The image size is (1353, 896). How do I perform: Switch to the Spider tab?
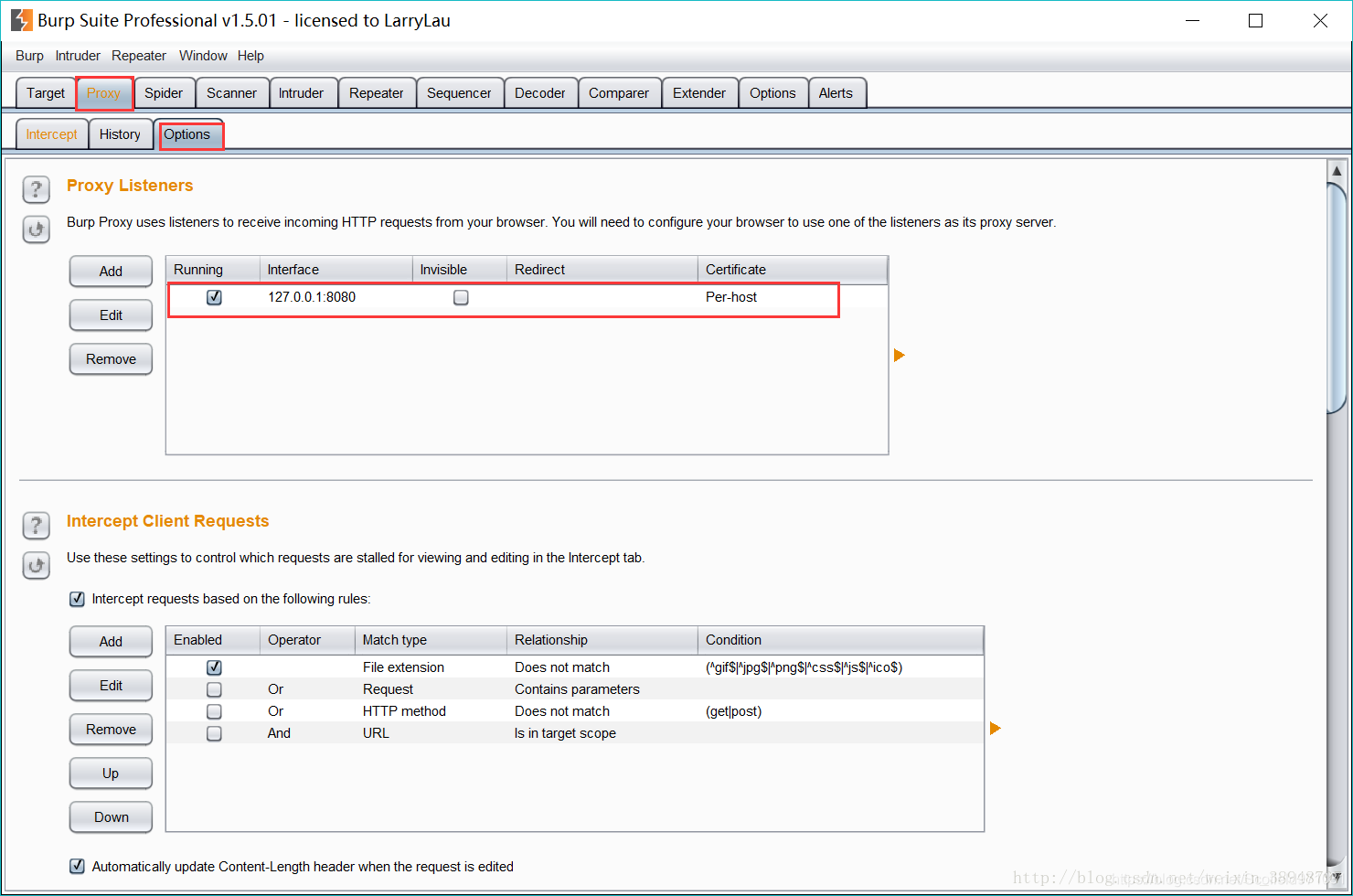164,93
